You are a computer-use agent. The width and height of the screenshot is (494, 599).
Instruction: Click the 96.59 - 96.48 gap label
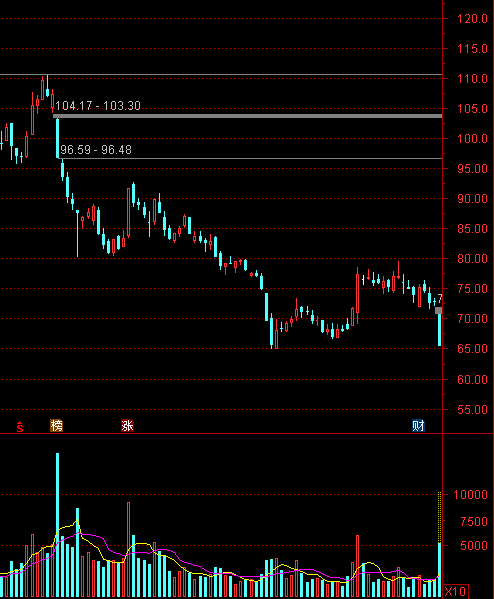[x=96, y=150]
